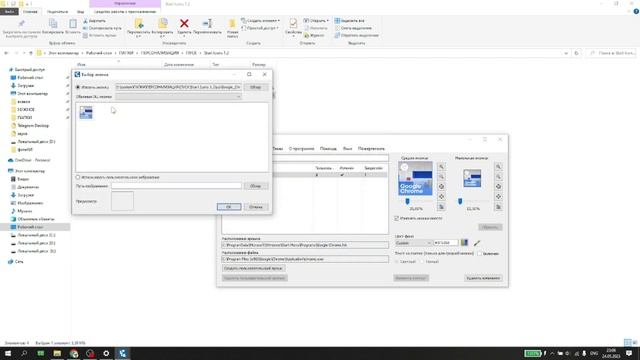Screen dimensions: 640x360
Task: Click the zoom-in magnifier beside small icon preview
Action: 498,167
